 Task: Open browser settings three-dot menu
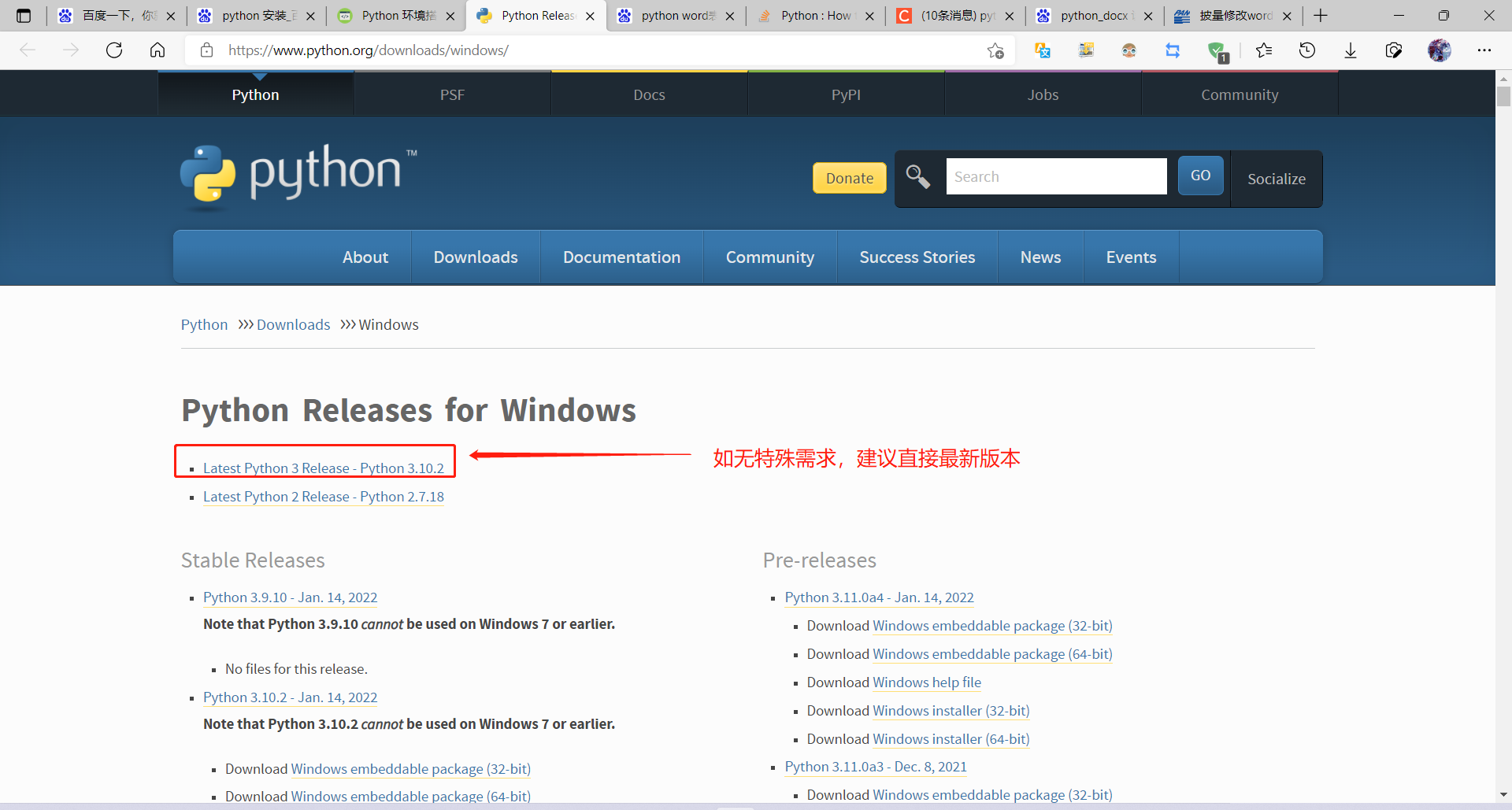click(x=1484, y=50)
